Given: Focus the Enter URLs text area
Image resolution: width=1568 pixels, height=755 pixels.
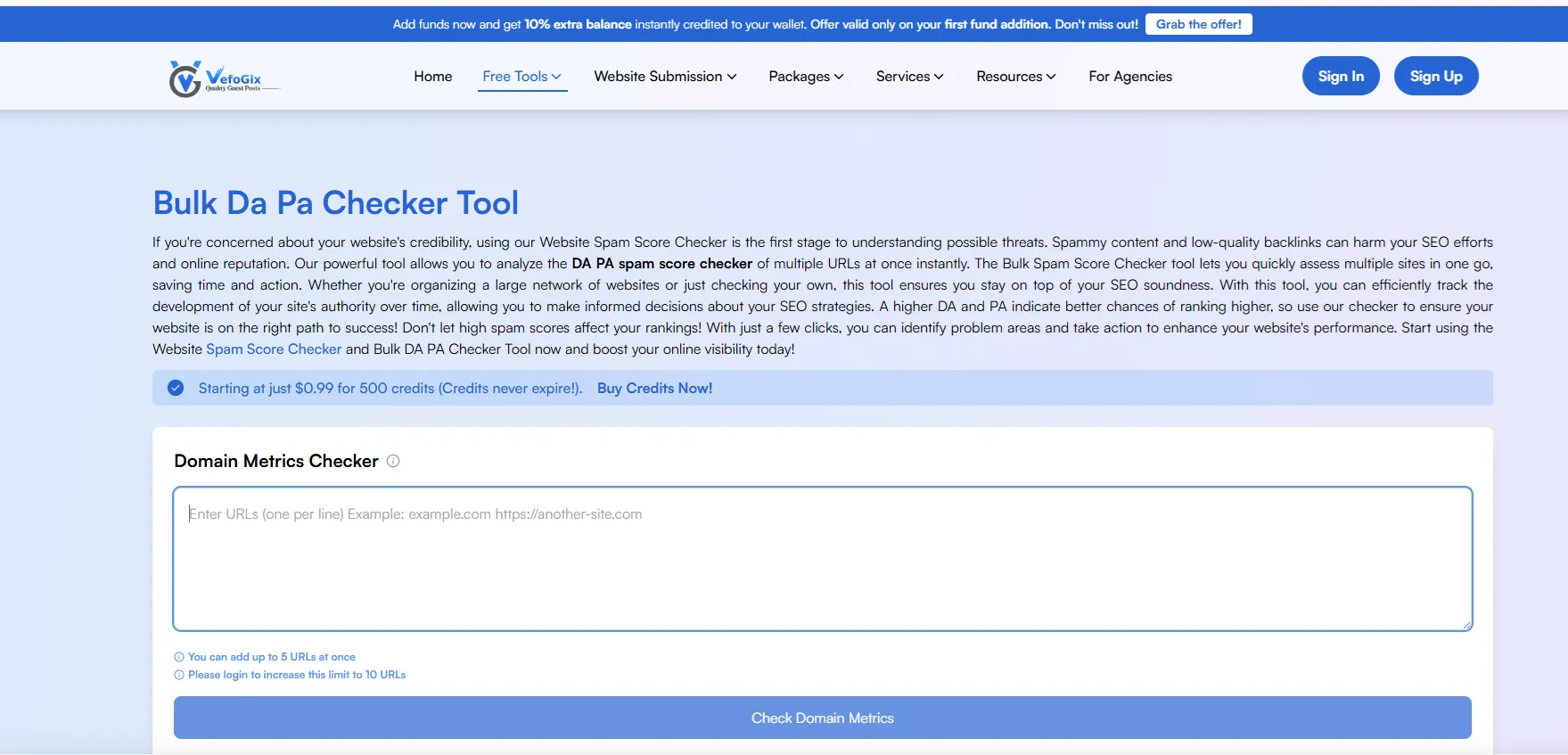Looking at the screenshot, I should [821, 558].
